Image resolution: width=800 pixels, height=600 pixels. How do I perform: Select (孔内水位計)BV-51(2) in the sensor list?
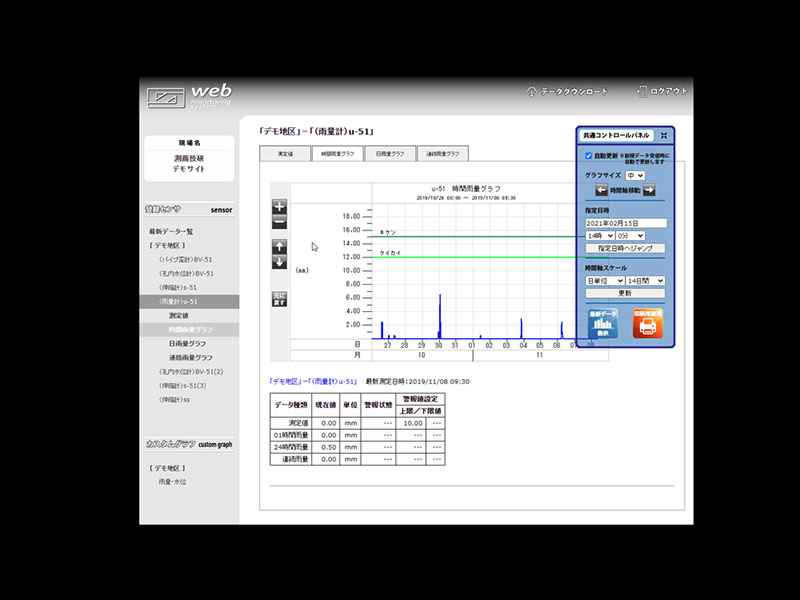pos(191,372)
